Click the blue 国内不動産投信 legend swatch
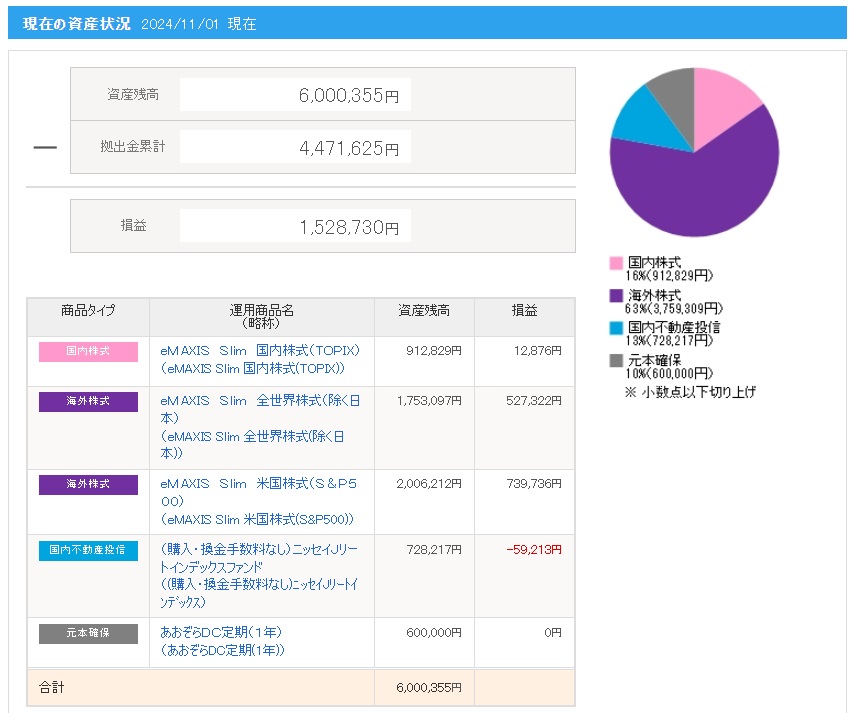The width and height of the screenshot is (856, 713). (x=616, y=328)
